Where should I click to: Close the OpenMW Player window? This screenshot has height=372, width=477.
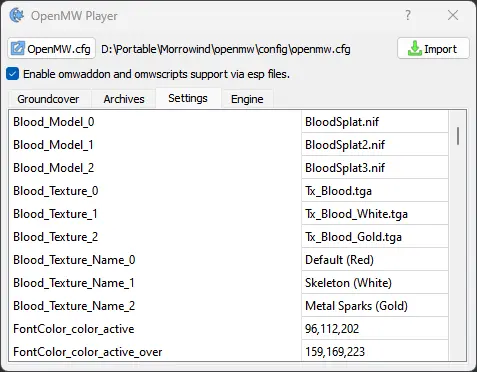(x=453, y=15)
